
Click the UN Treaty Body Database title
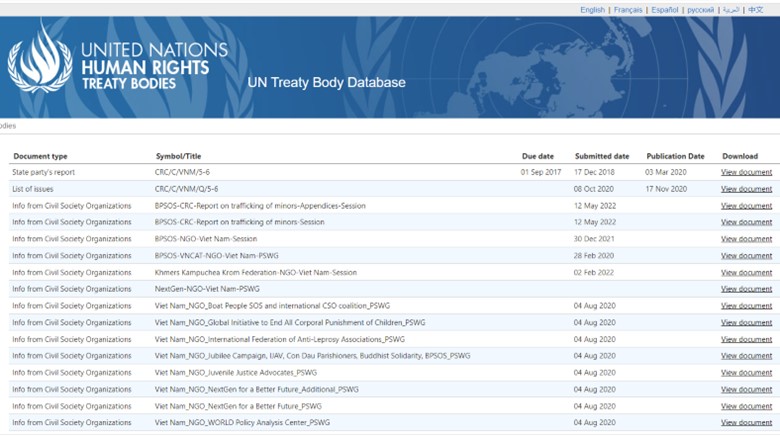(326, 82)
